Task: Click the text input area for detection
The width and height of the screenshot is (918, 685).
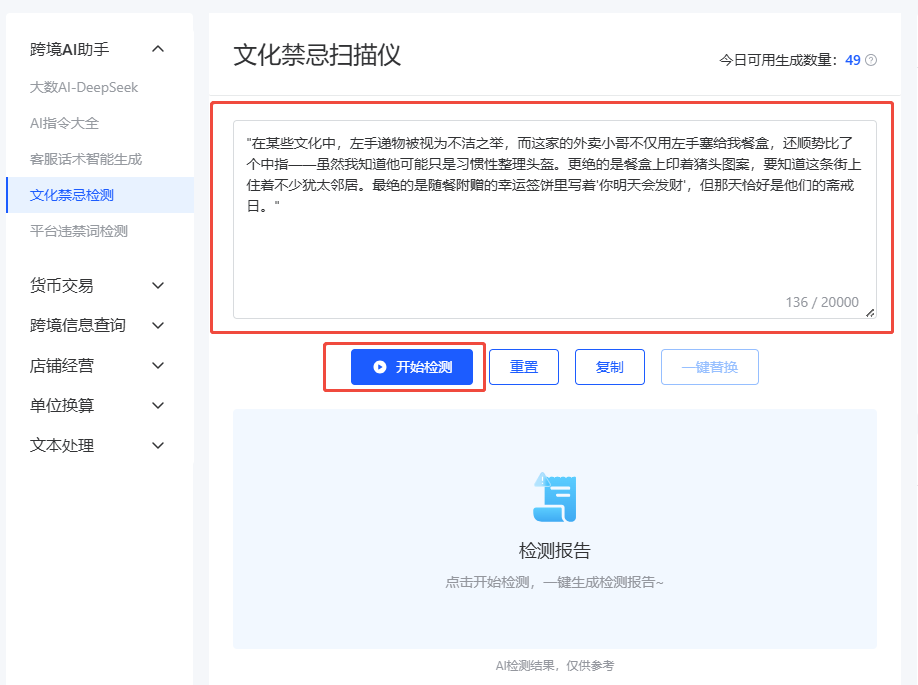Action: point(554,220)
